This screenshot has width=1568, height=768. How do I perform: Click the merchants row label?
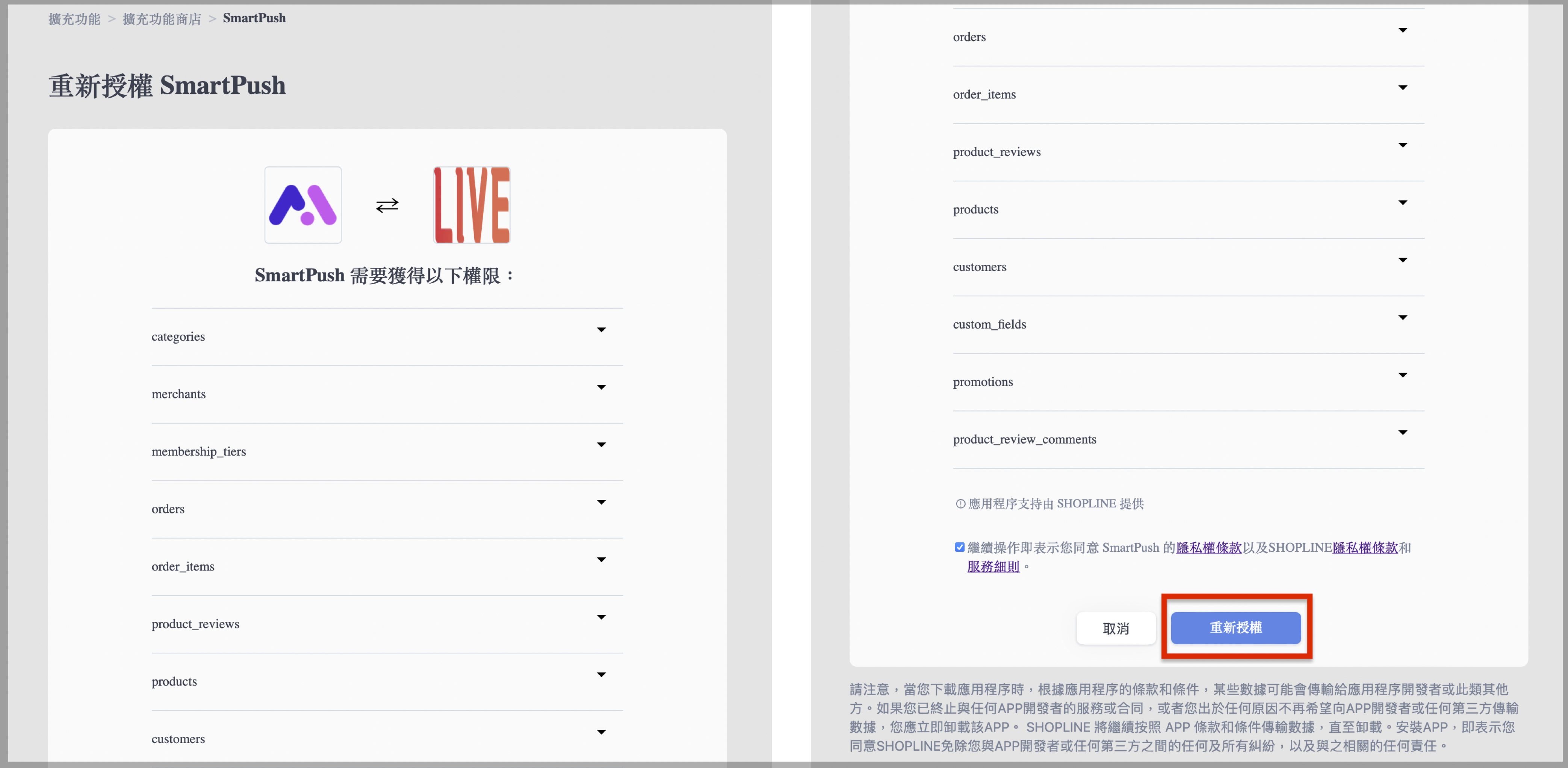click(178, 394)
